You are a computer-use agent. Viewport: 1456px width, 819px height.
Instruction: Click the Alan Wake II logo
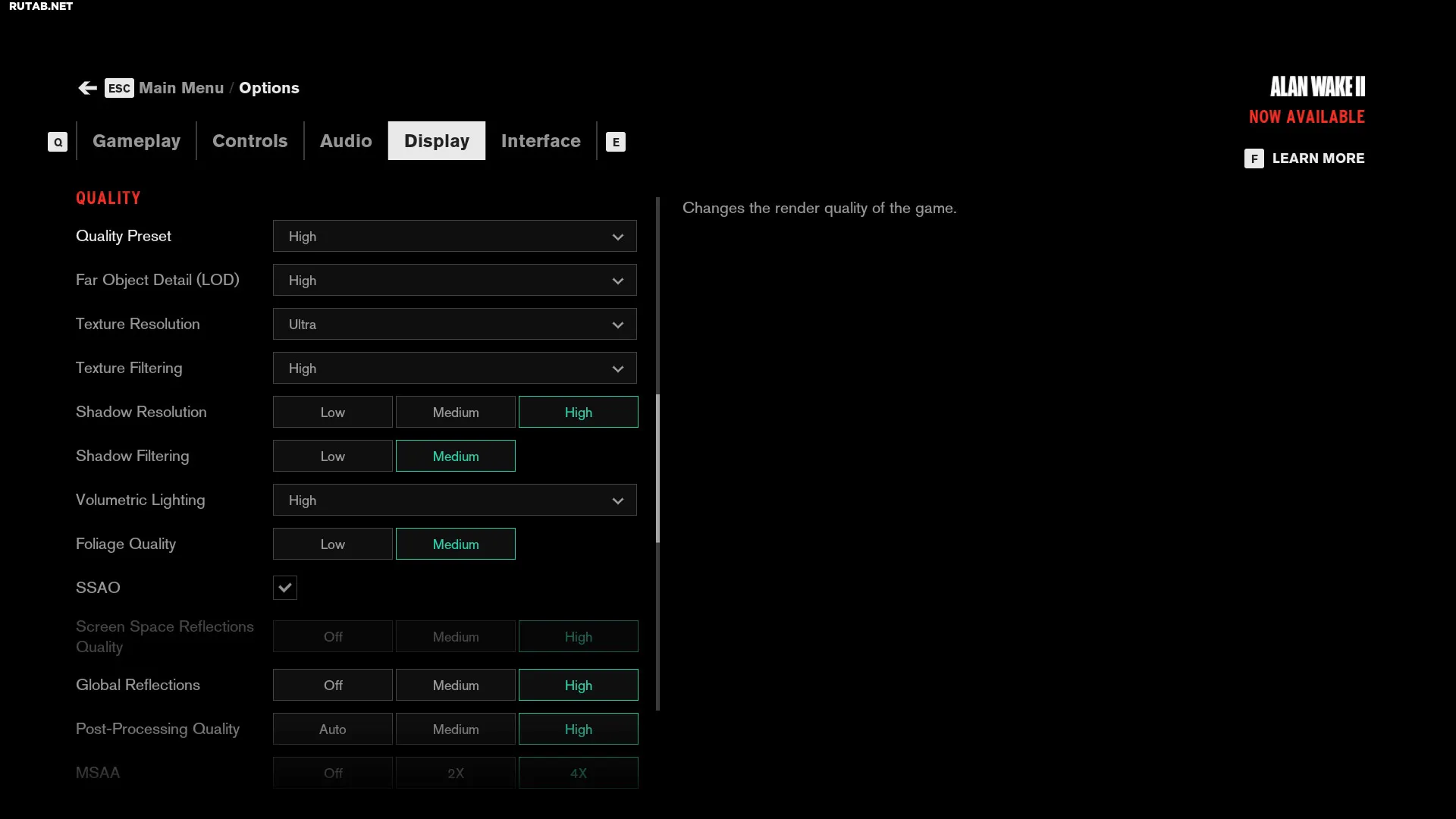click(x=1318, y=86)
